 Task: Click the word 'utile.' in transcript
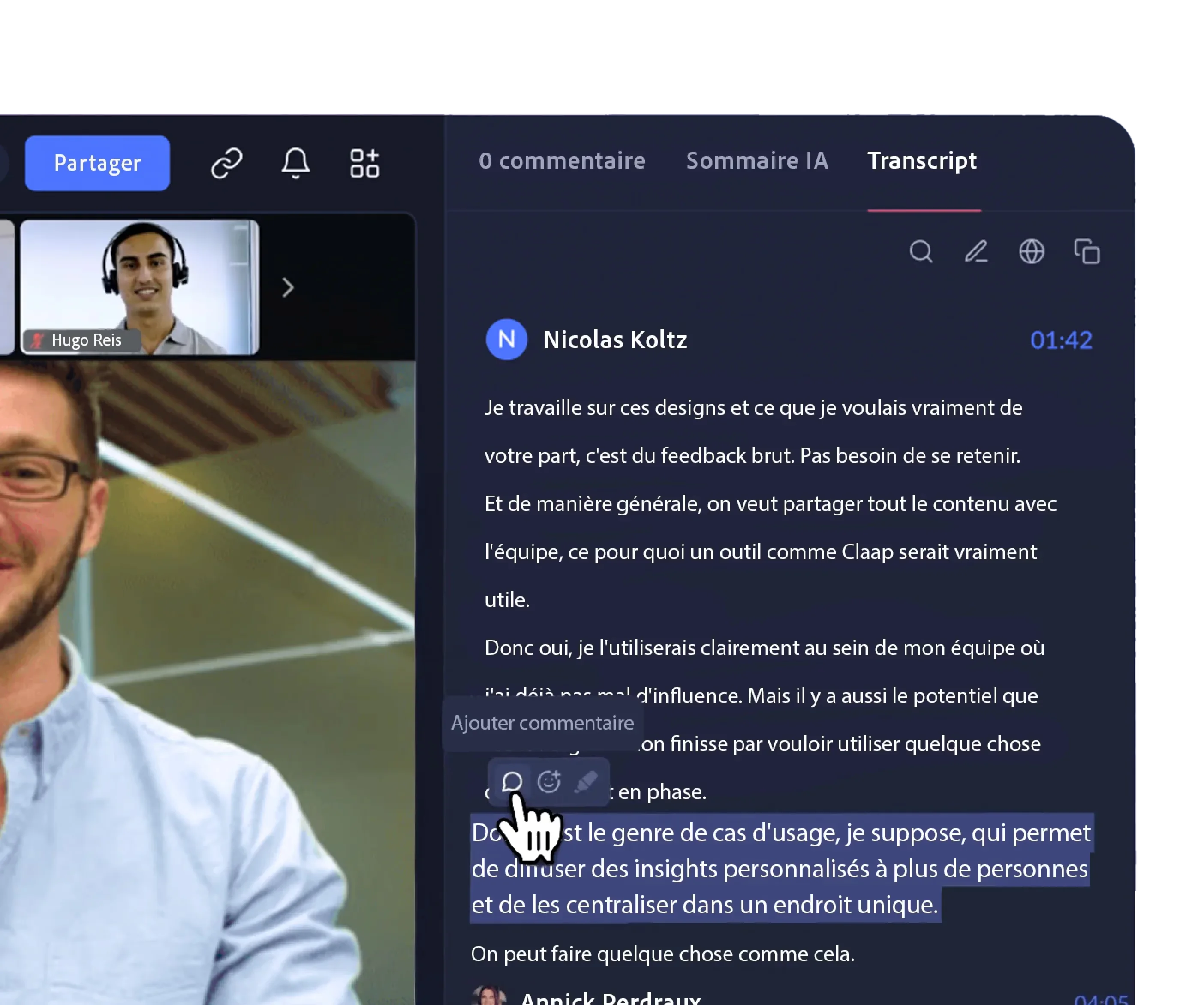tap(507, 600)
